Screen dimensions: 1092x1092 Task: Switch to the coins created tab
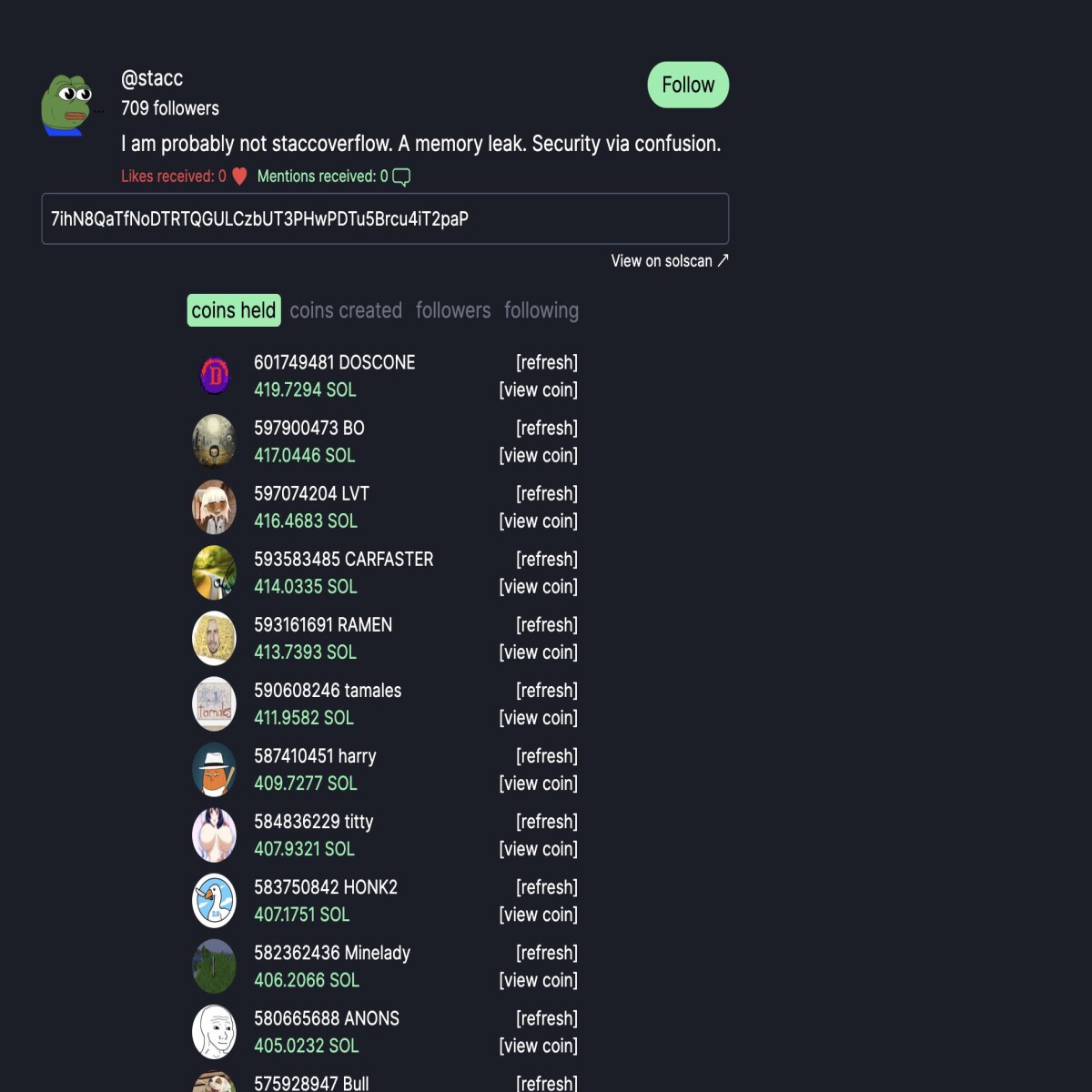click(346, 310)
